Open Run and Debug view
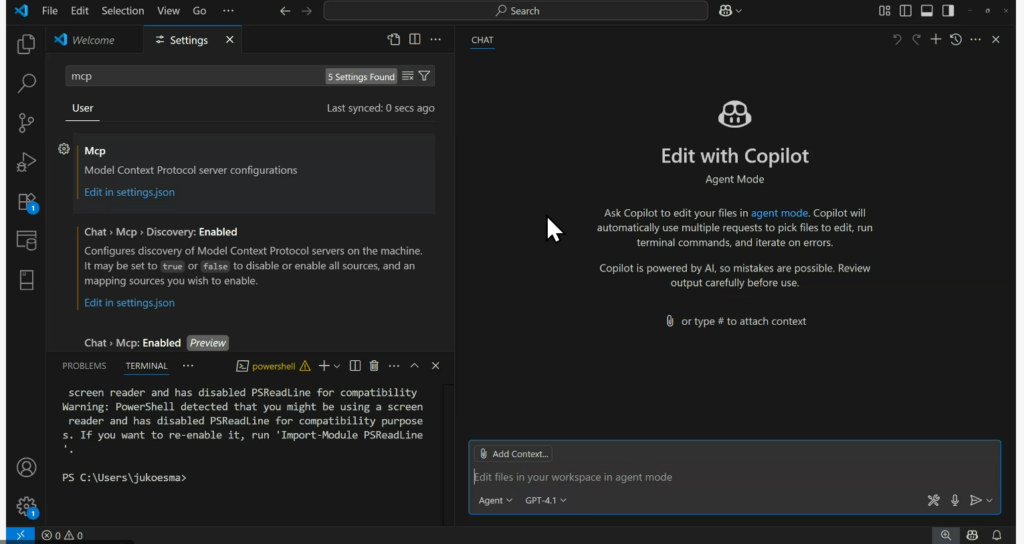This screenshot has width=1024, height=544. pyautogui.click(x=26, y=162)
